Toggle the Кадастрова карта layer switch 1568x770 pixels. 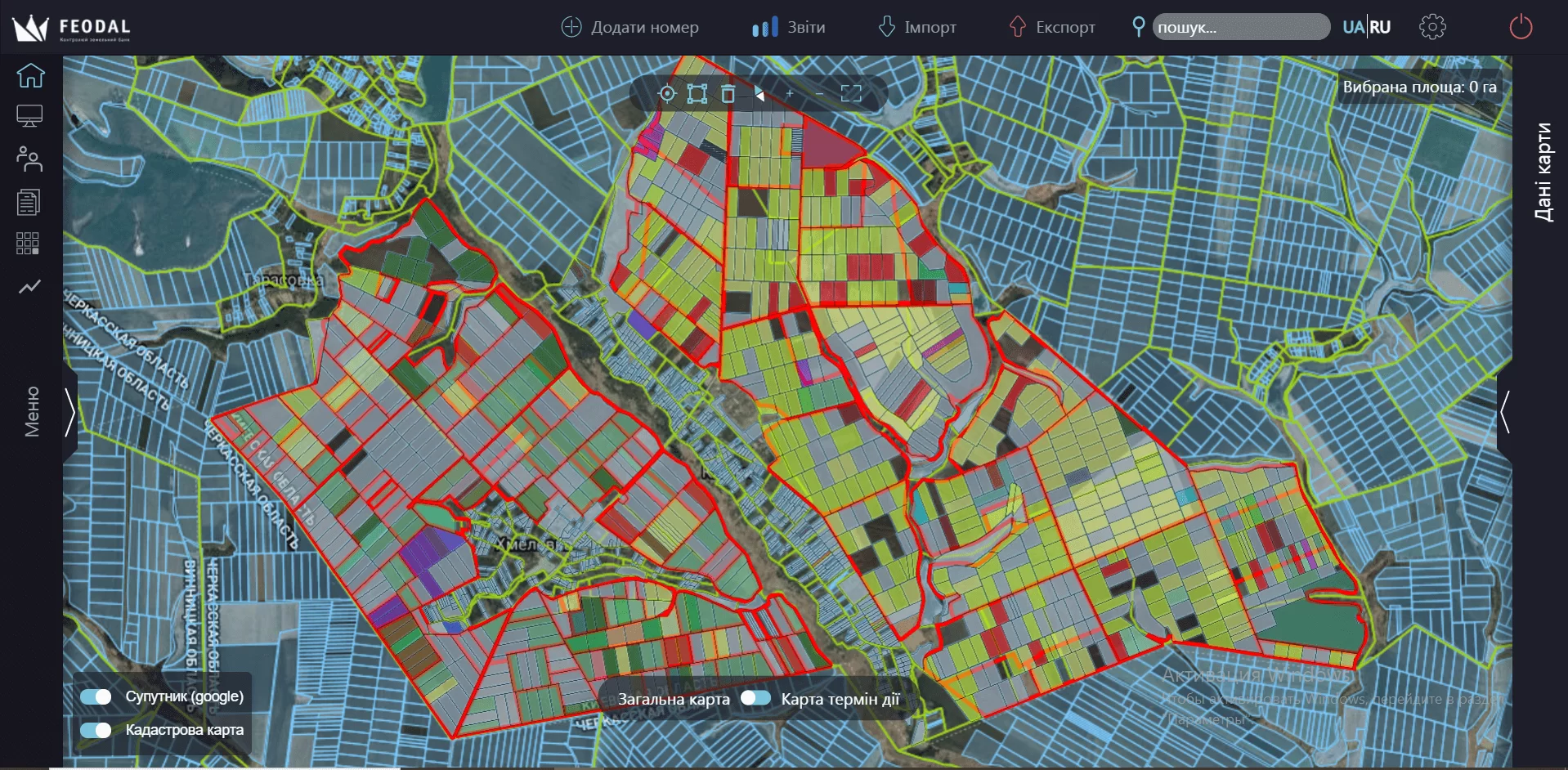point(96,730)
